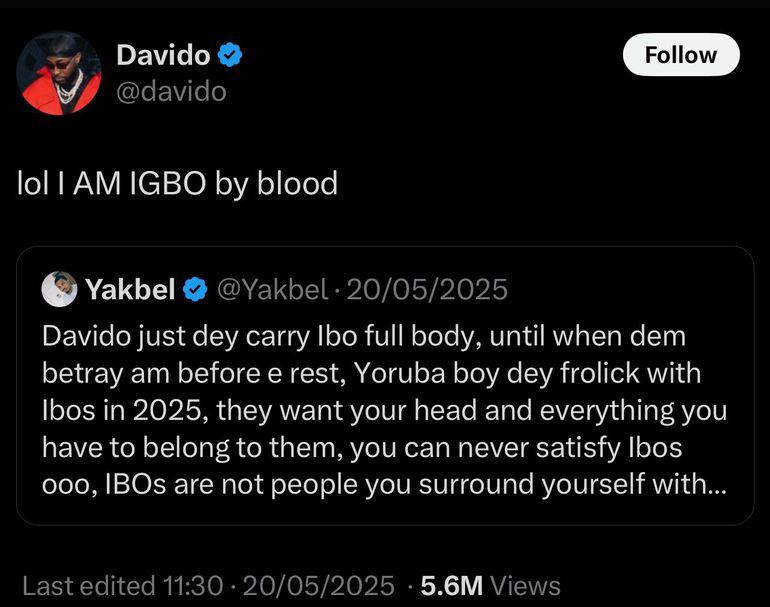Open Yakbel's small avatar in quoted post
The height and width of the screenshot is (607, 770).
pyautogui.click(x=60, y=290)
